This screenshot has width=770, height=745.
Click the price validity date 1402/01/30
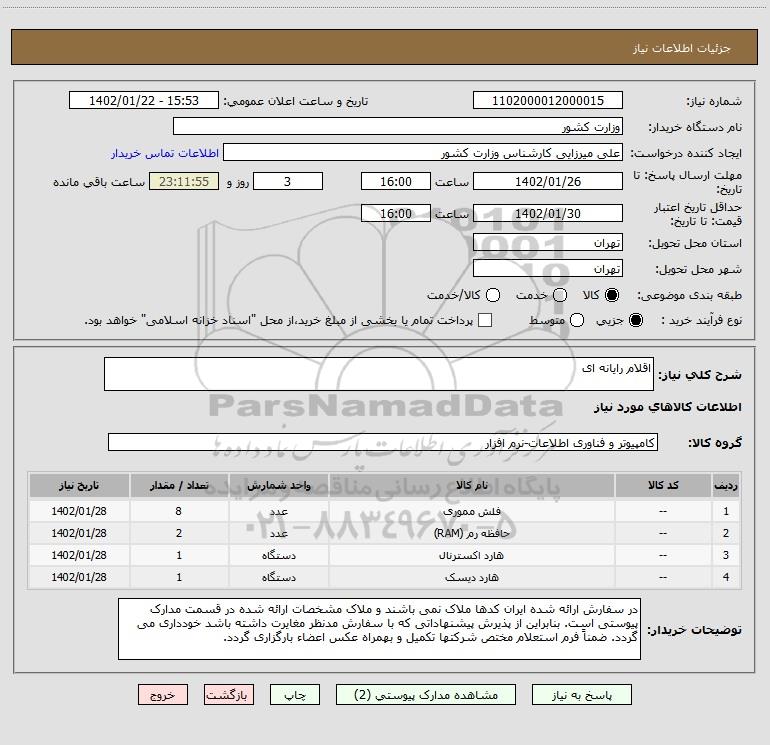[x=548, y=213]
